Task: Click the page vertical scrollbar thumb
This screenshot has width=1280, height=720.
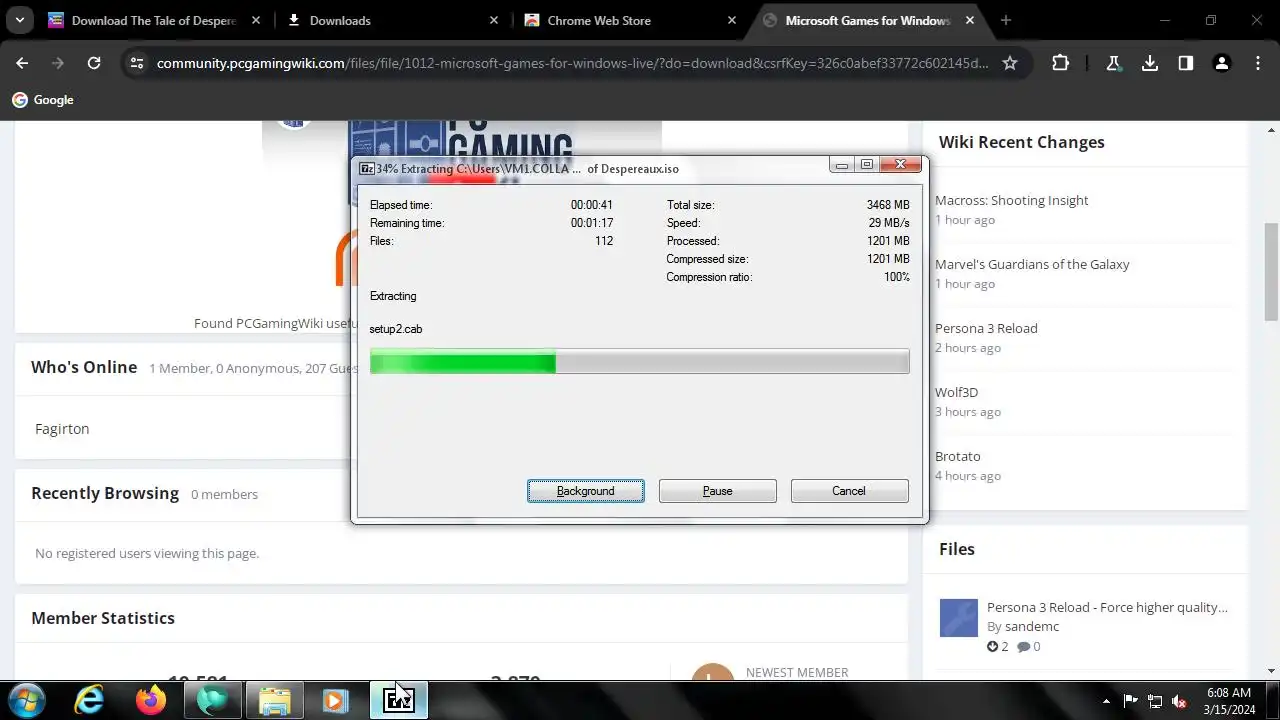Action: pos(1271,272)
